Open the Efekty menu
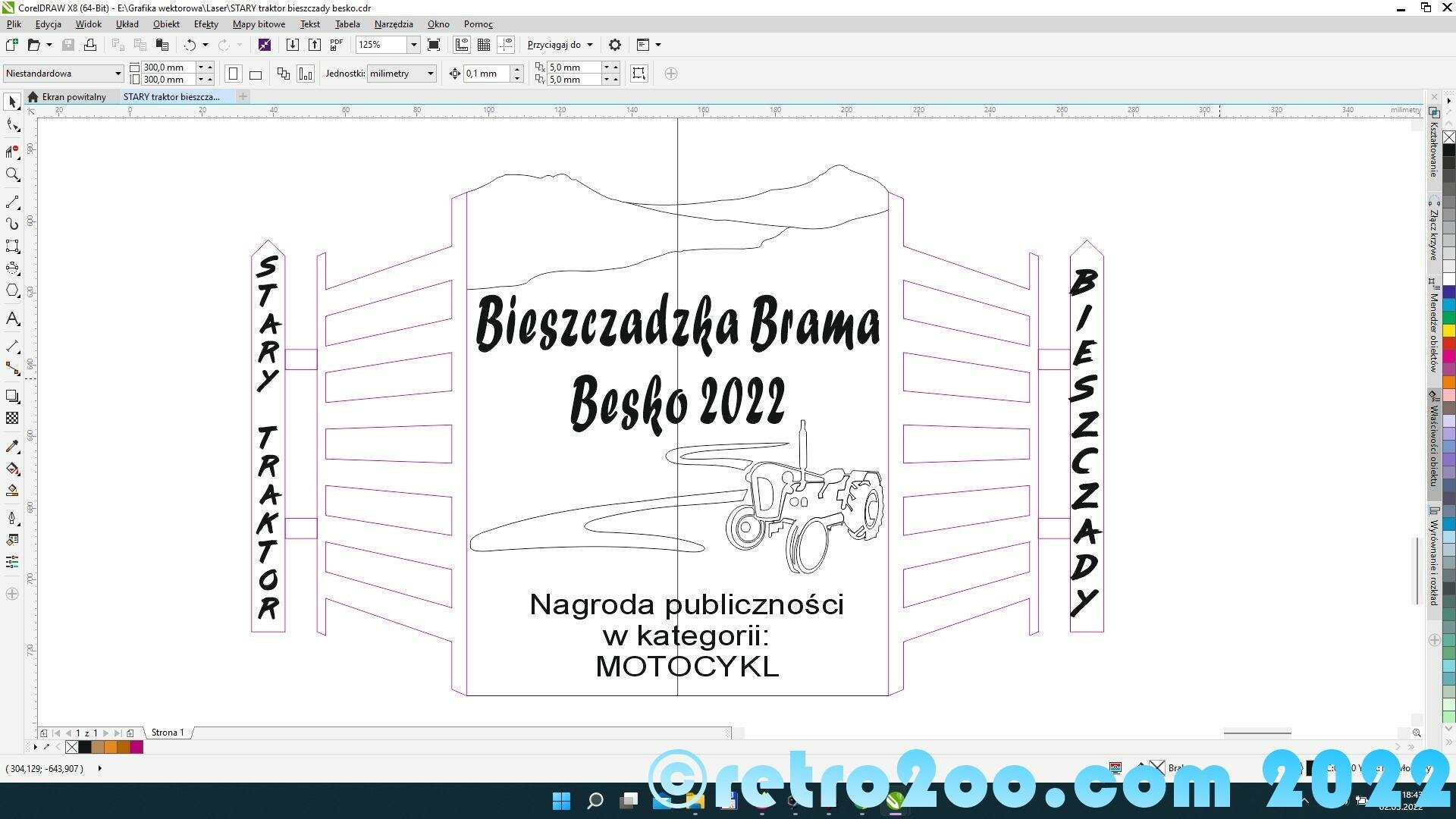This screenshot has width=1456, height=819. pos(206,24)
